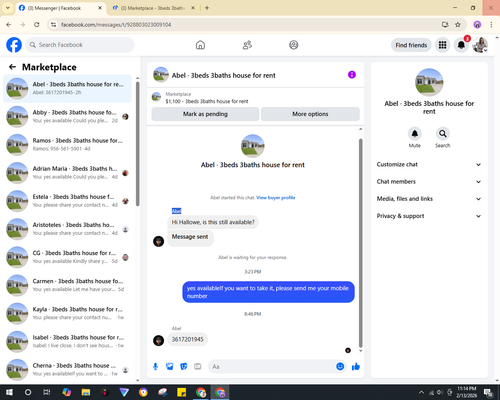500x400 pixels.
Task: Open conversation information purple icon
Action: tap(352, 75)
